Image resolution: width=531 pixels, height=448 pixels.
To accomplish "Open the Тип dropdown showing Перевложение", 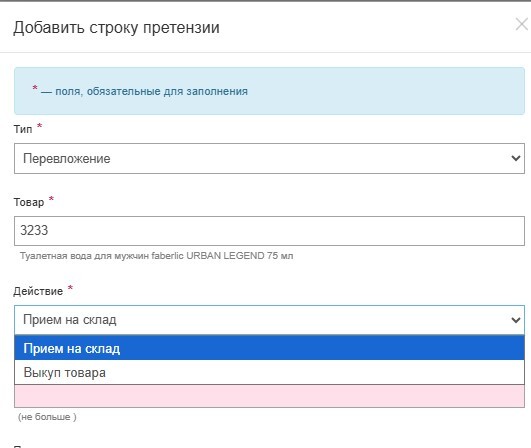I will [269, 158].
